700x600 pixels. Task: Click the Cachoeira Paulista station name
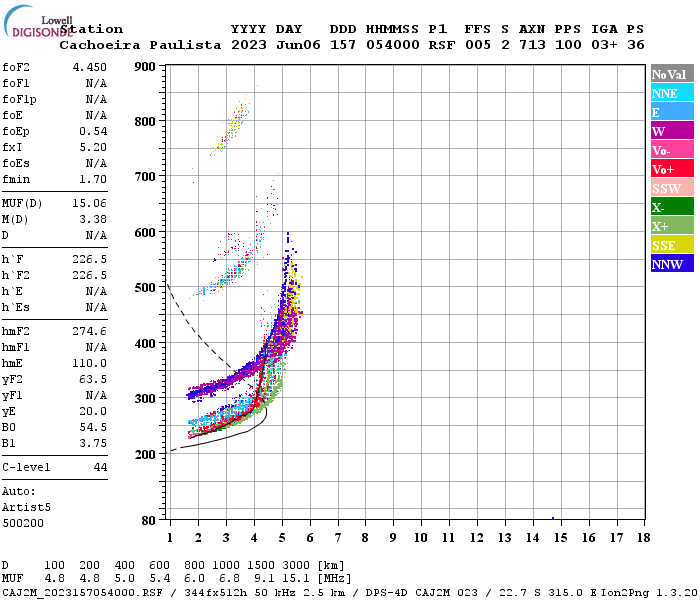click(x=140, y=45)
